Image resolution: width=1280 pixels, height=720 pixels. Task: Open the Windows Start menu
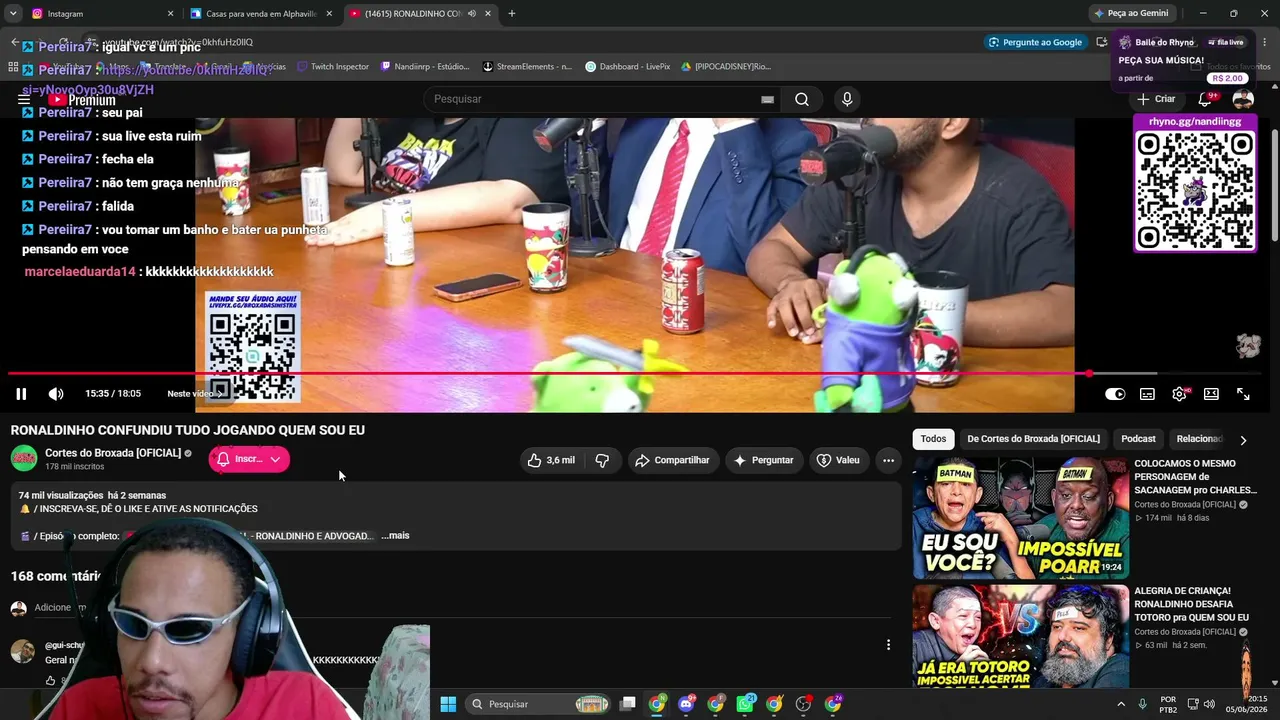(448, 704)
